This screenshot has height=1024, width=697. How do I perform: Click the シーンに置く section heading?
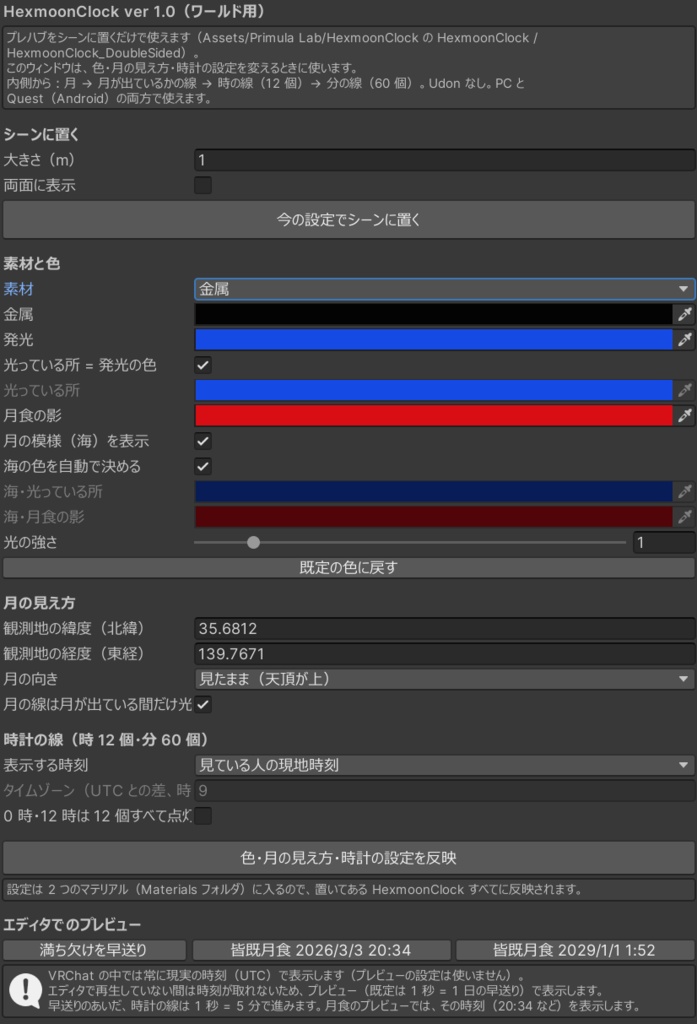point(41,135)
